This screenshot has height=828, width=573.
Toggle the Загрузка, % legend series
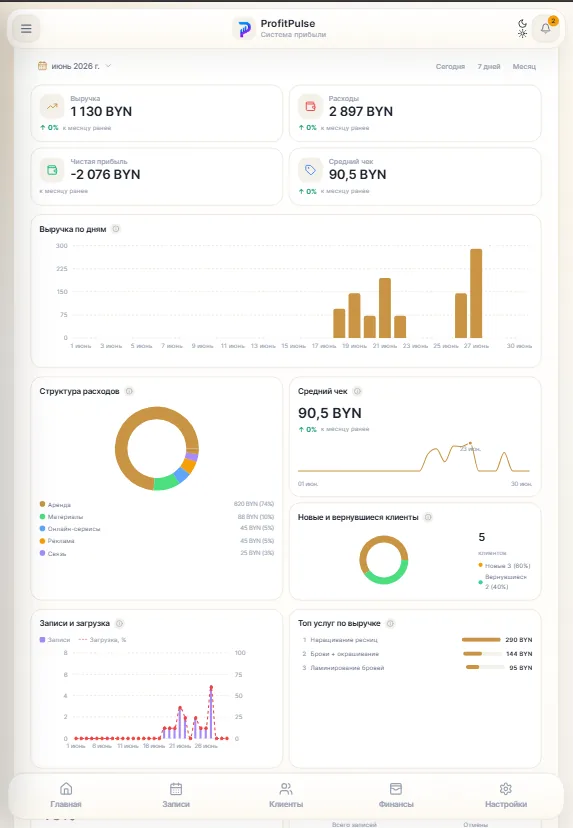coord(102,640)
